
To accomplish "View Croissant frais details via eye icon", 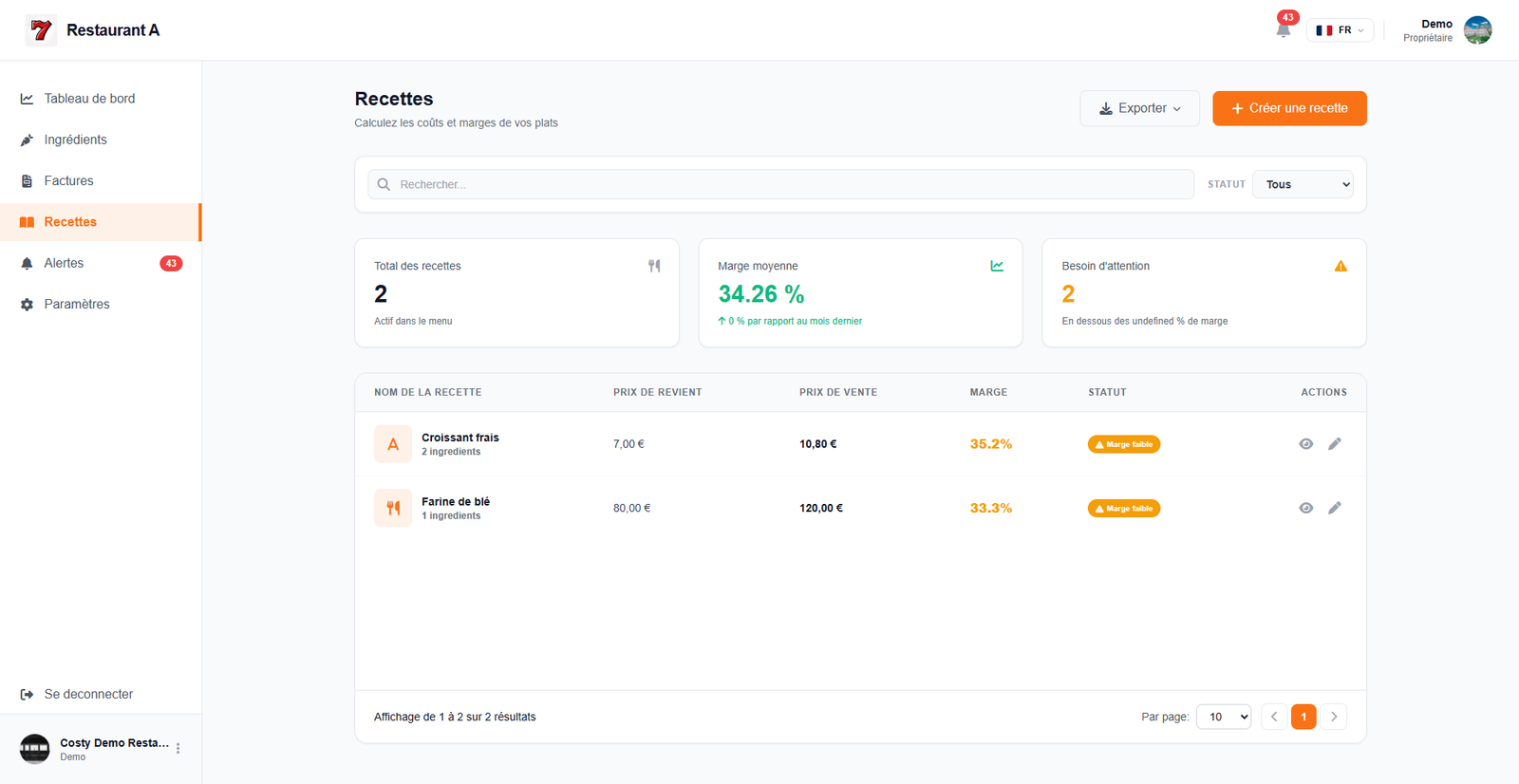I will pyautogui.click(x=1305, y=444).
